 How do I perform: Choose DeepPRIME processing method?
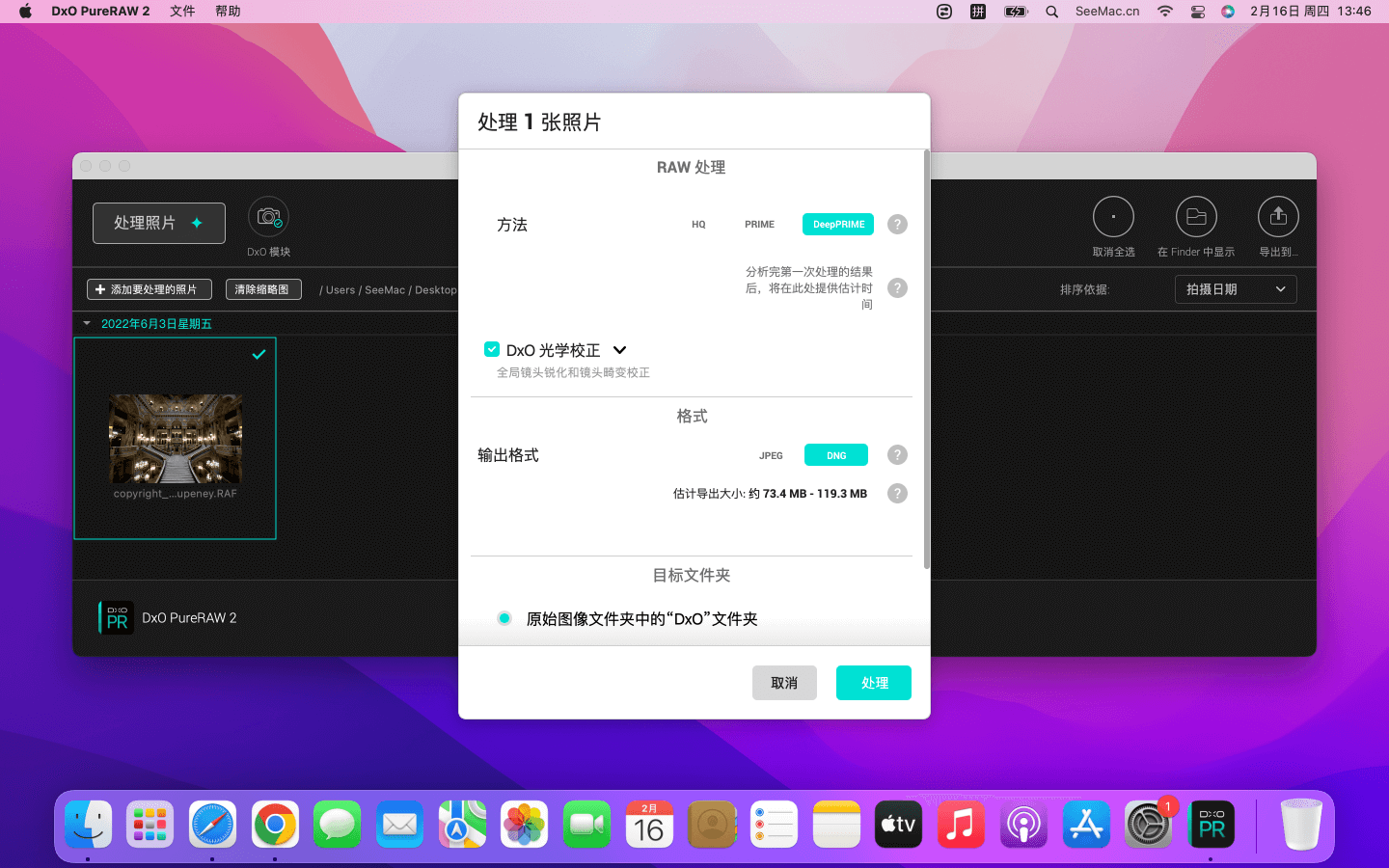(837, 225)
